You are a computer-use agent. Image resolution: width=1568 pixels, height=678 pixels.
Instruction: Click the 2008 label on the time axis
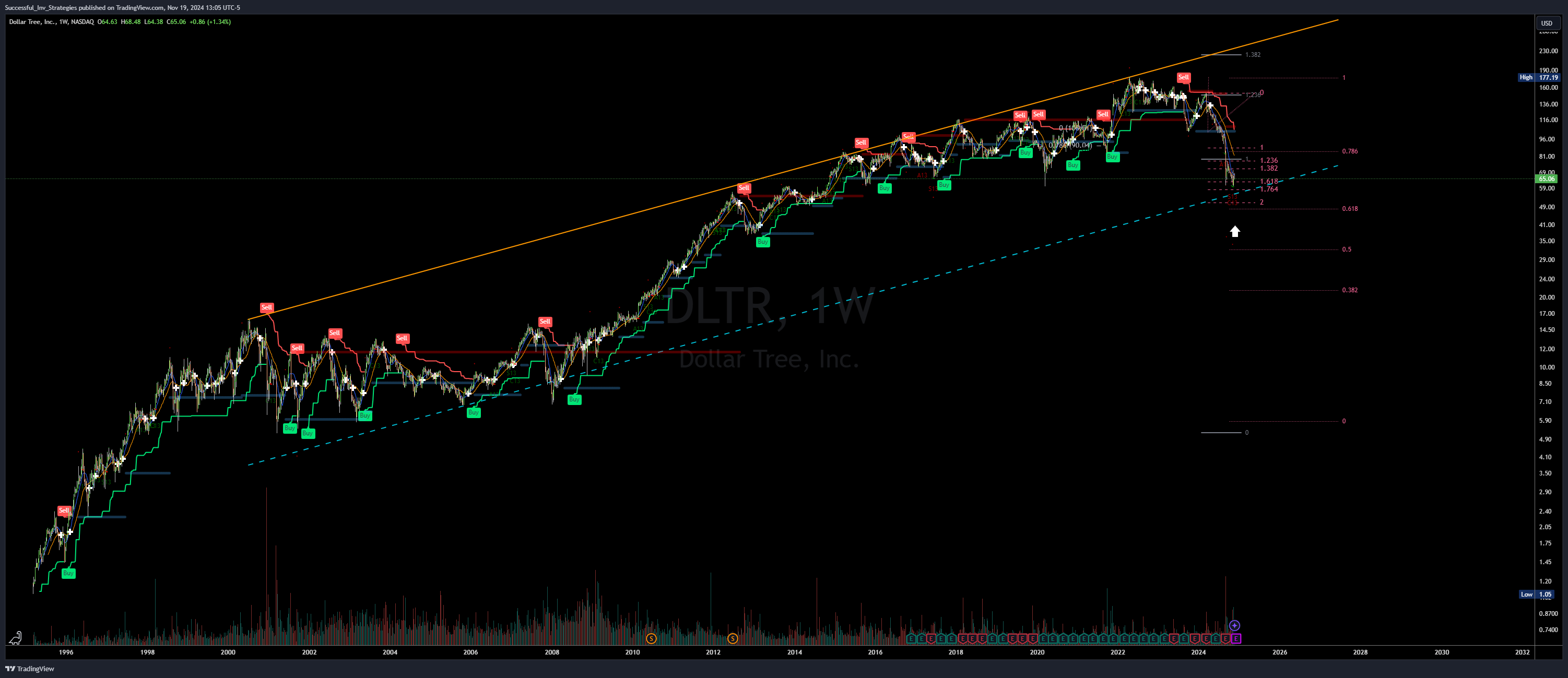[551, 652]
